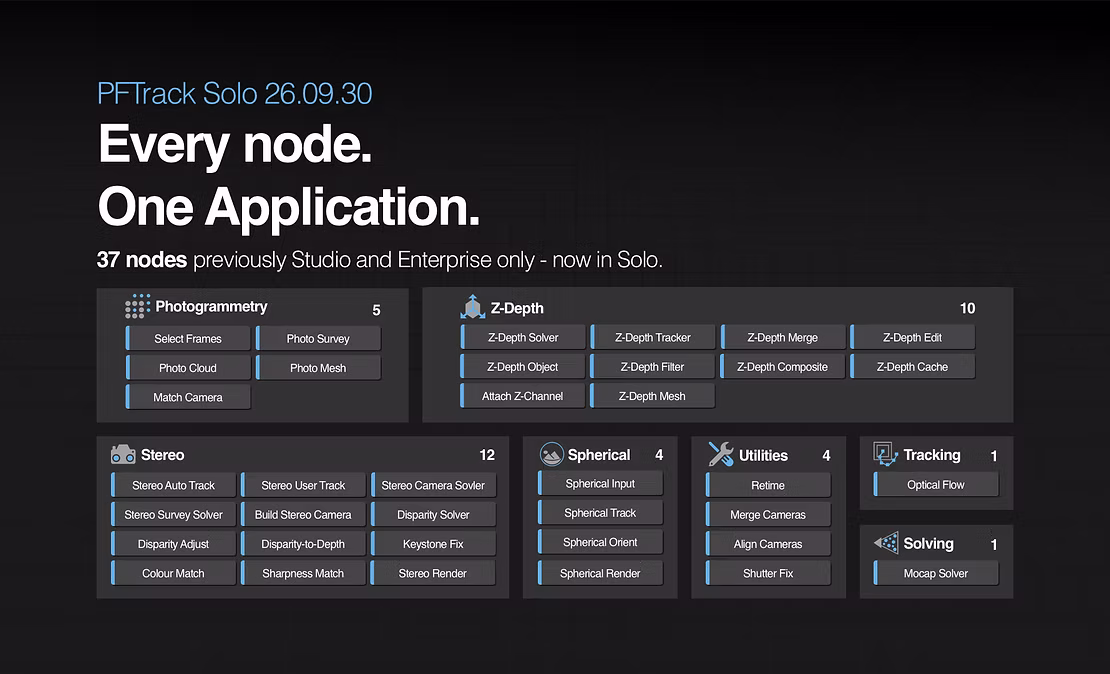Click the Photogrammetry node count 5
The image size is (1110, 674).
[376, 310]
